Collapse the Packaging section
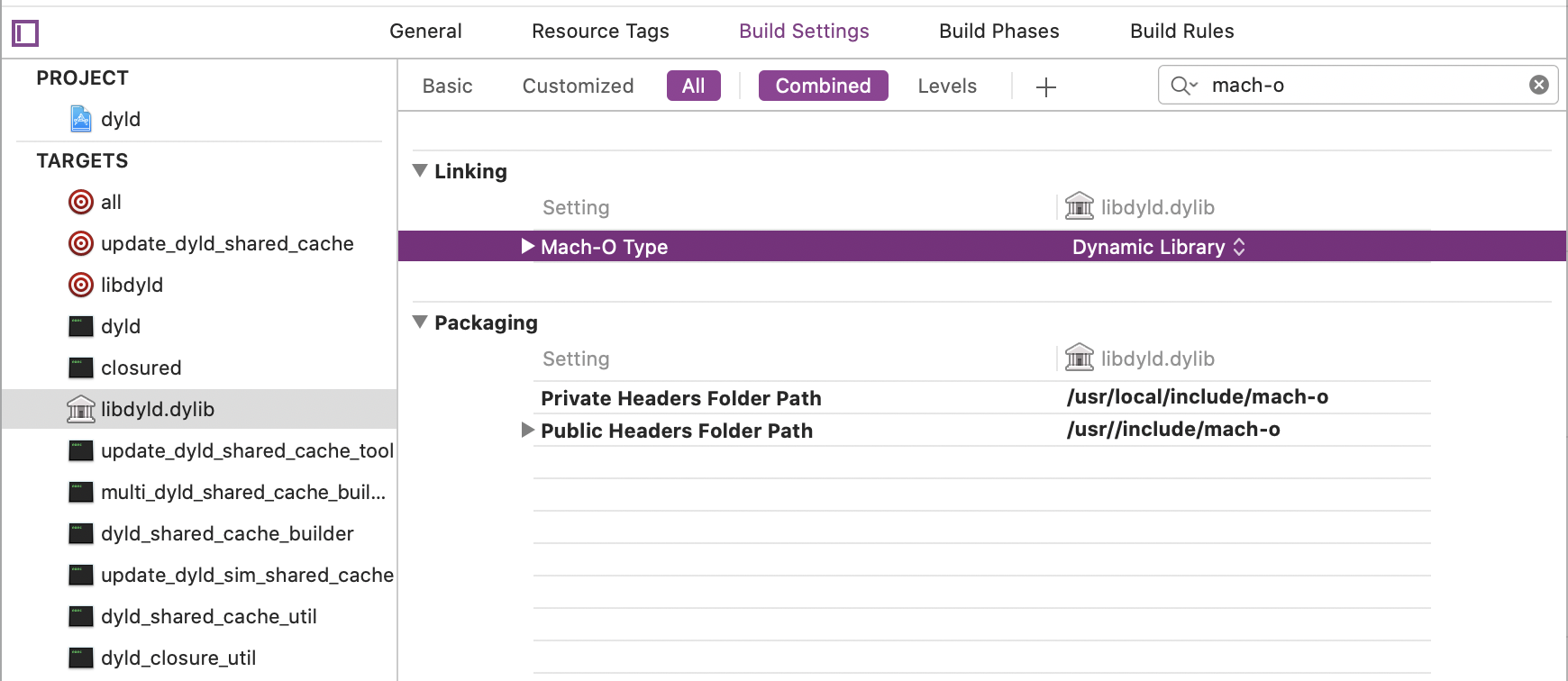The height and width of the screenshot is (681, 1568). pyautogui.click(x=420, y=322)
